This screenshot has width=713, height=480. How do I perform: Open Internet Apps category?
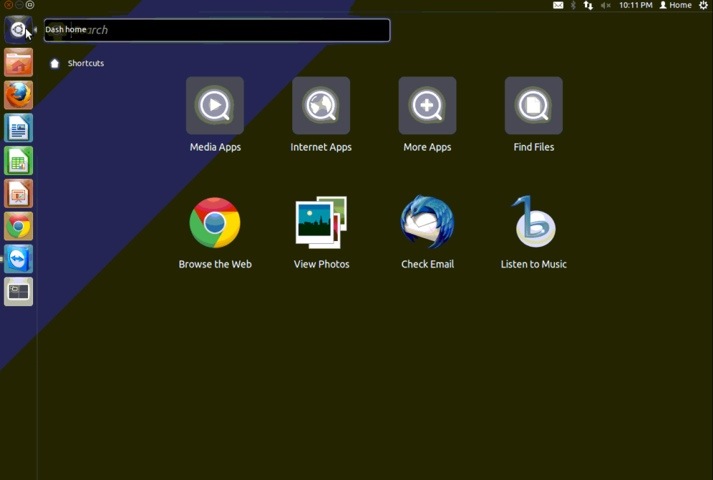(x=321, y=106)
